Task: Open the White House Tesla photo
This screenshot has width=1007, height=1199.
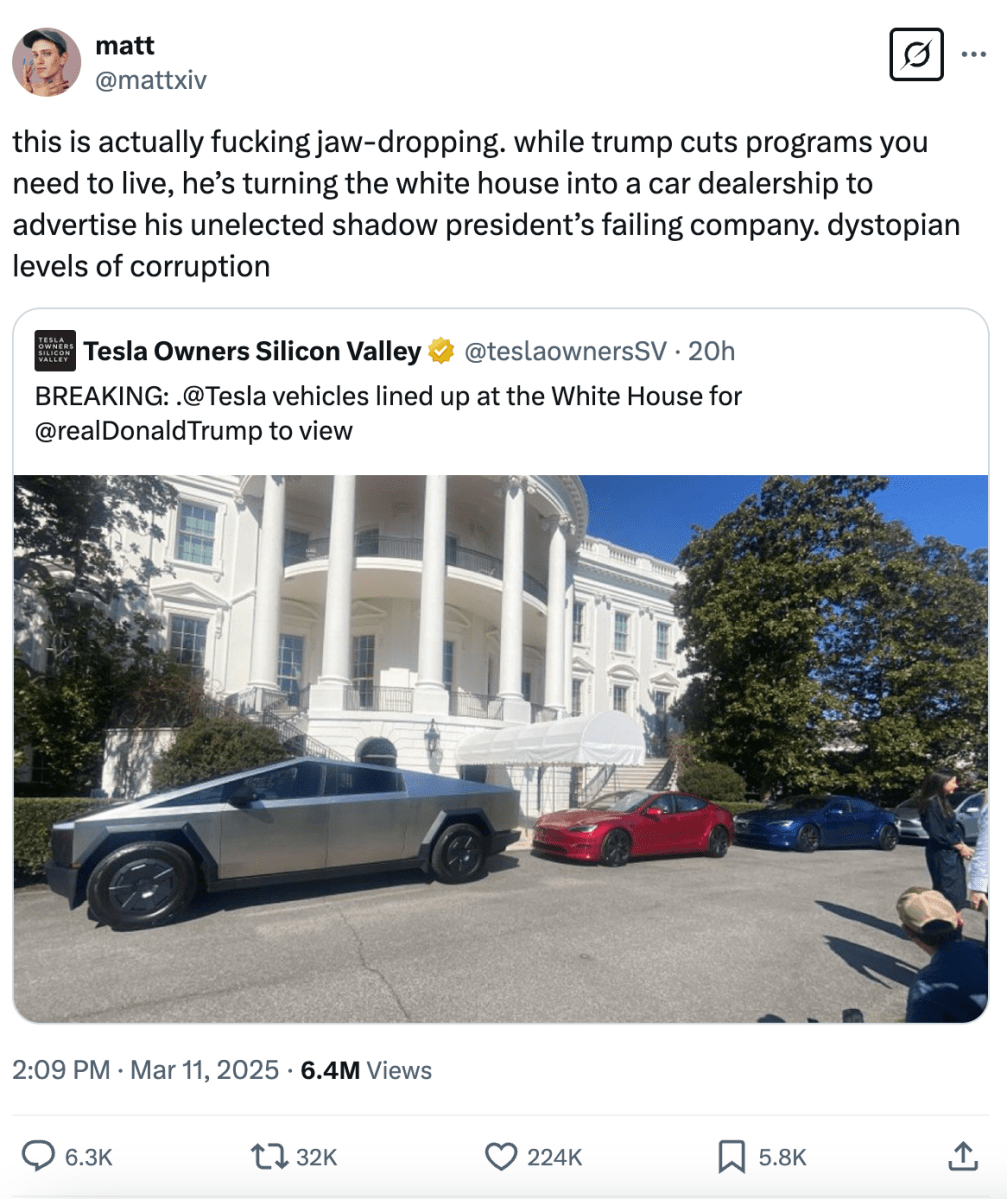Action: click(501, 749)
